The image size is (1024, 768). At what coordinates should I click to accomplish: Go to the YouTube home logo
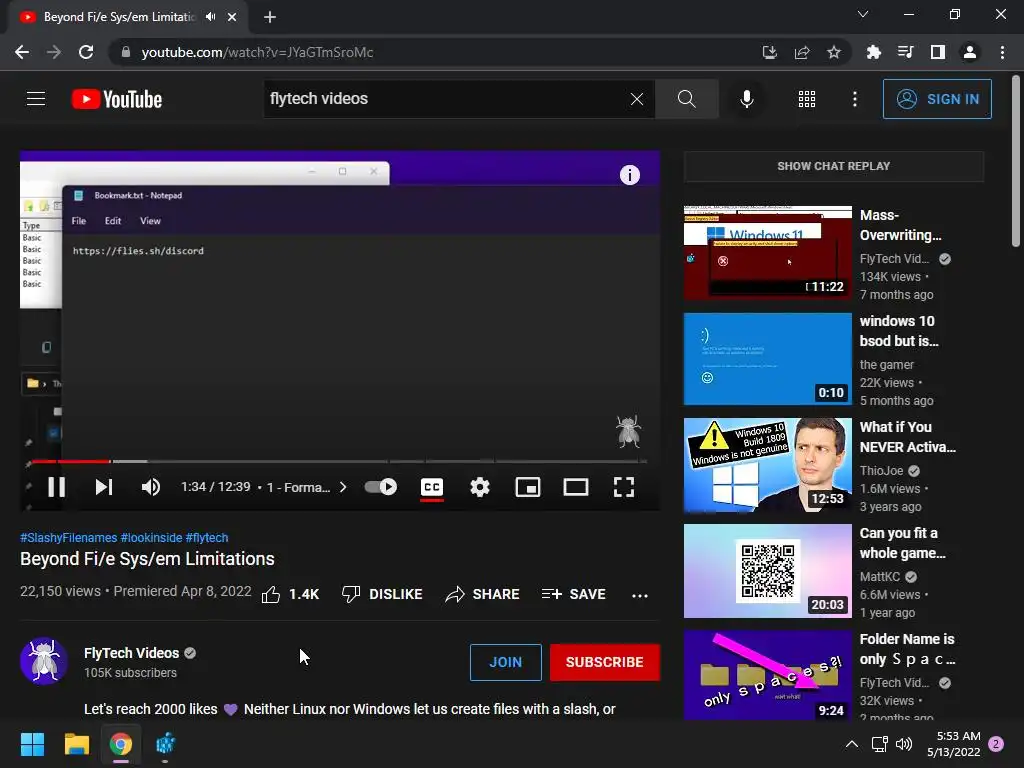(117, 99)
